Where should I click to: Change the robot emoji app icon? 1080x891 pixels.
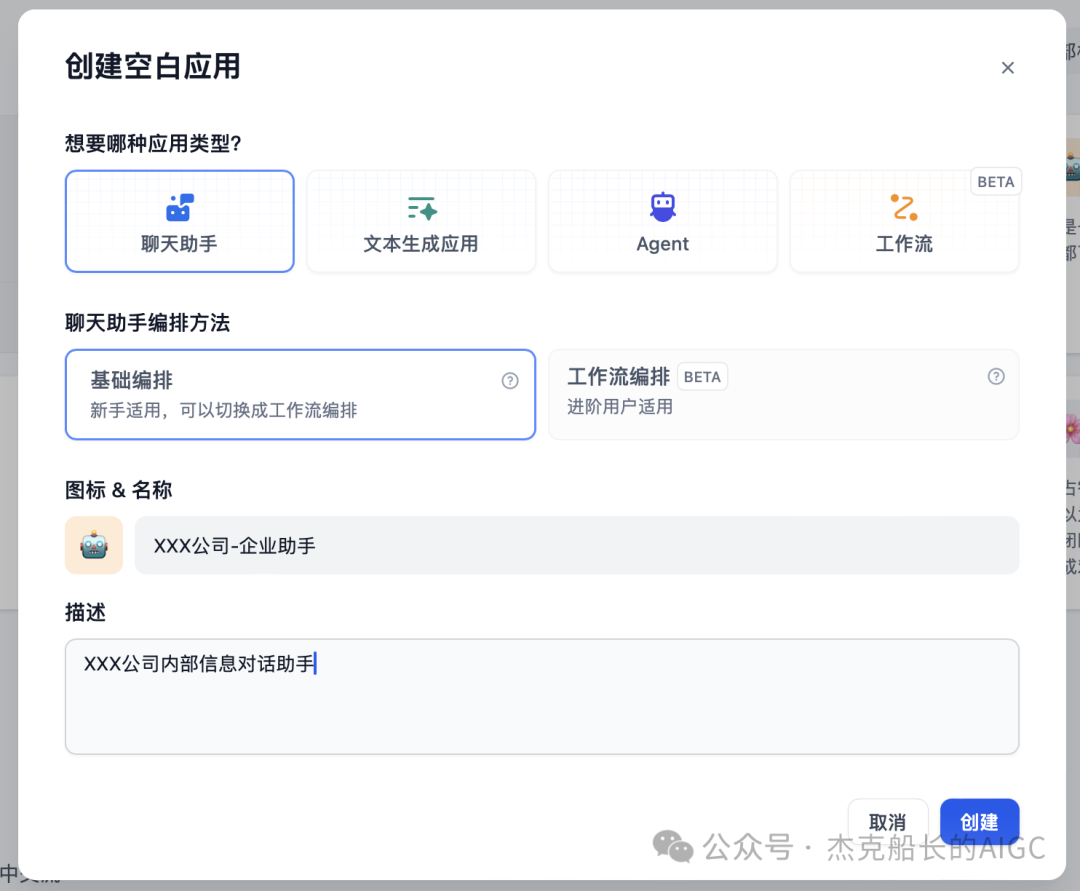(94, 545)
